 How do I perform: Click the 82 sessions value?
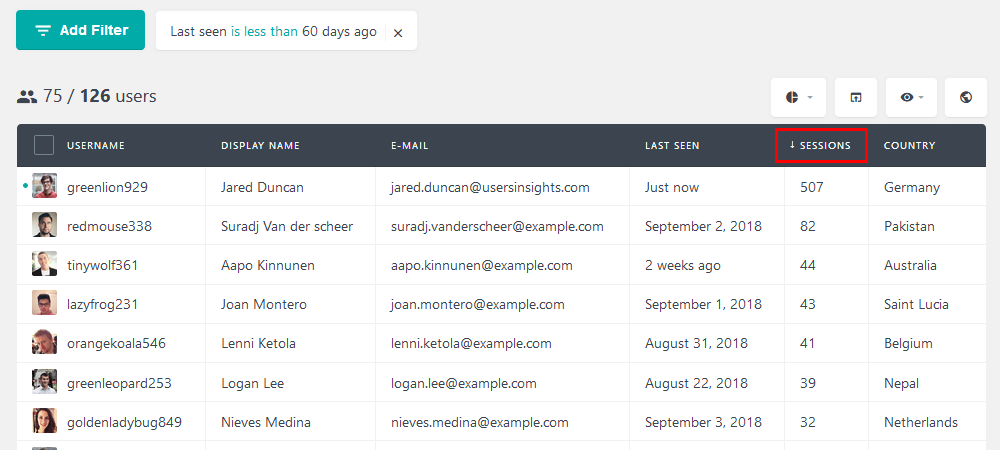point(808,226)
